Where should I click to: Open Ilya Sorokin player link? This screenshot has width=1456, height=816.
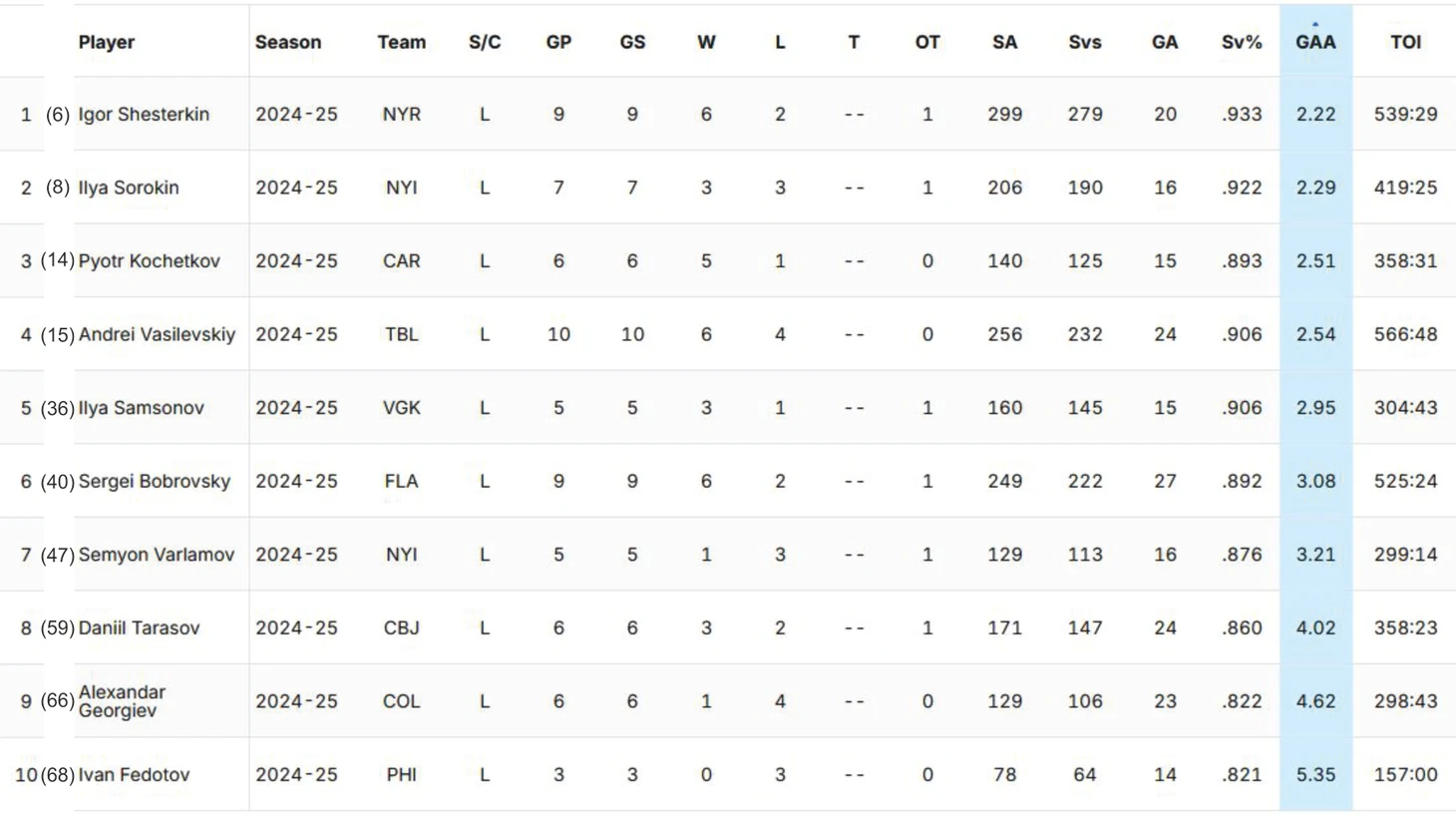tap(129, 188)
